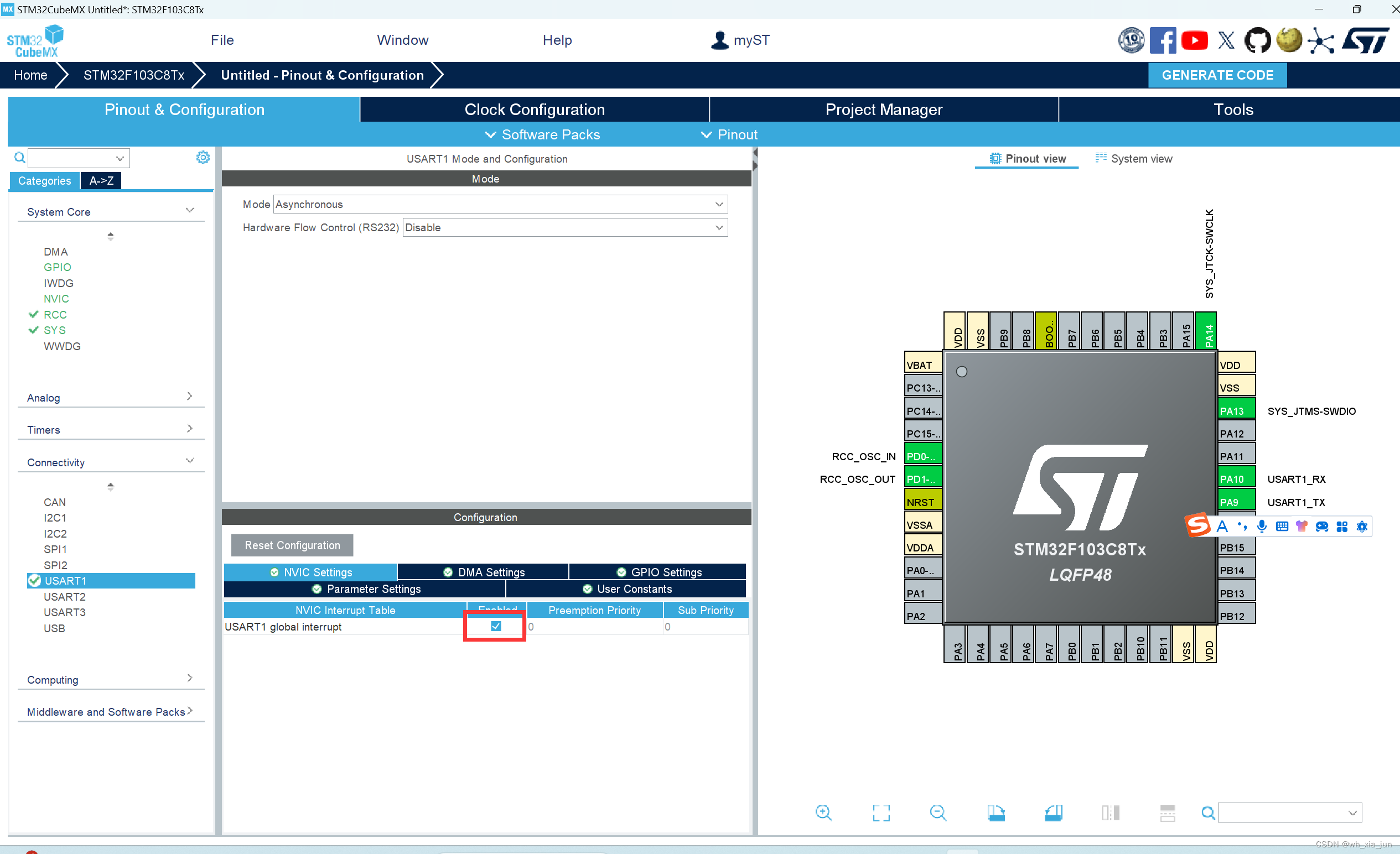Rotate the chip clockwise
1400x854 pixels.
tap(995, 813)
